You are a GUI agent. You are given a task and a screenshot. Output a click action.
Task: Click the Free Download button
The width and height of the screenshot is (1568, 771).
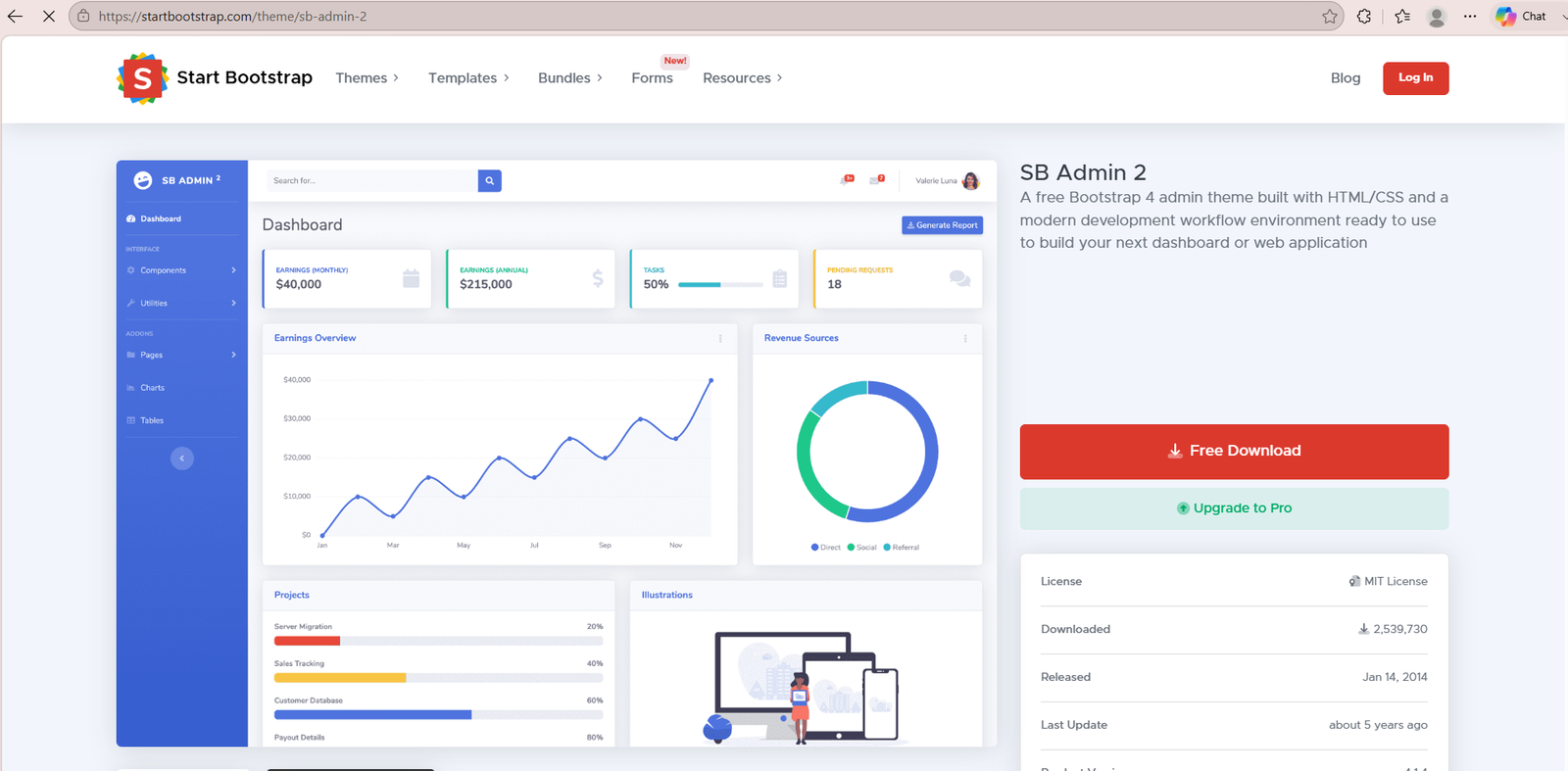pos(1235,452)
